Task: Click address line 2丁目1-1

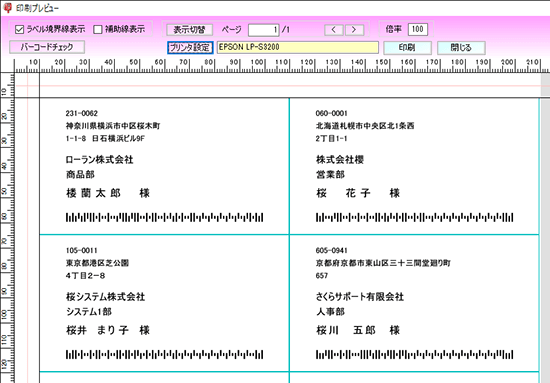Action: 331,139
